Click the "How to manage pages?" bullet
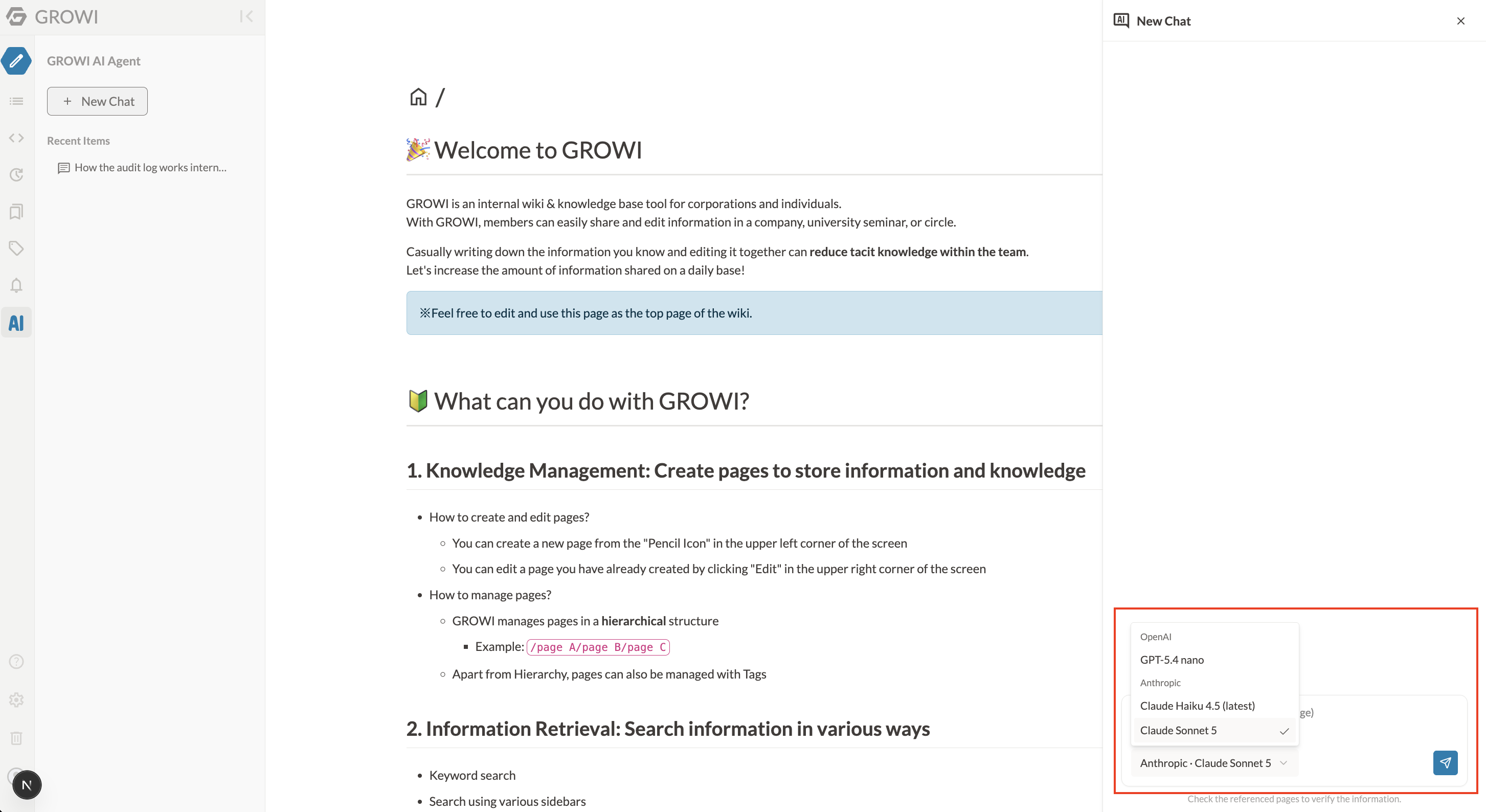 (x=490, y=595)
